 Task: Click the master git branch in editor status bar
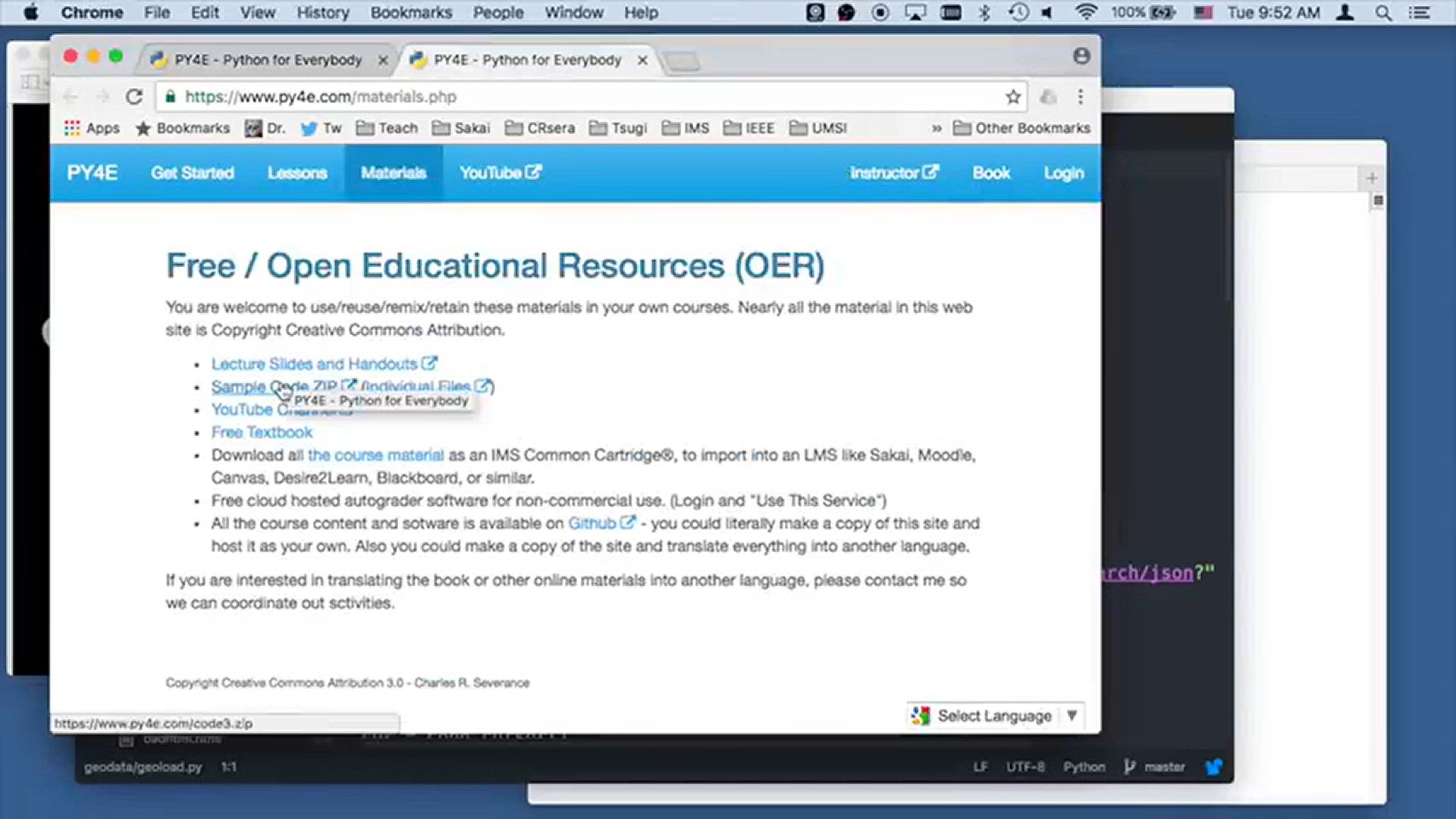click(1154, 767)
